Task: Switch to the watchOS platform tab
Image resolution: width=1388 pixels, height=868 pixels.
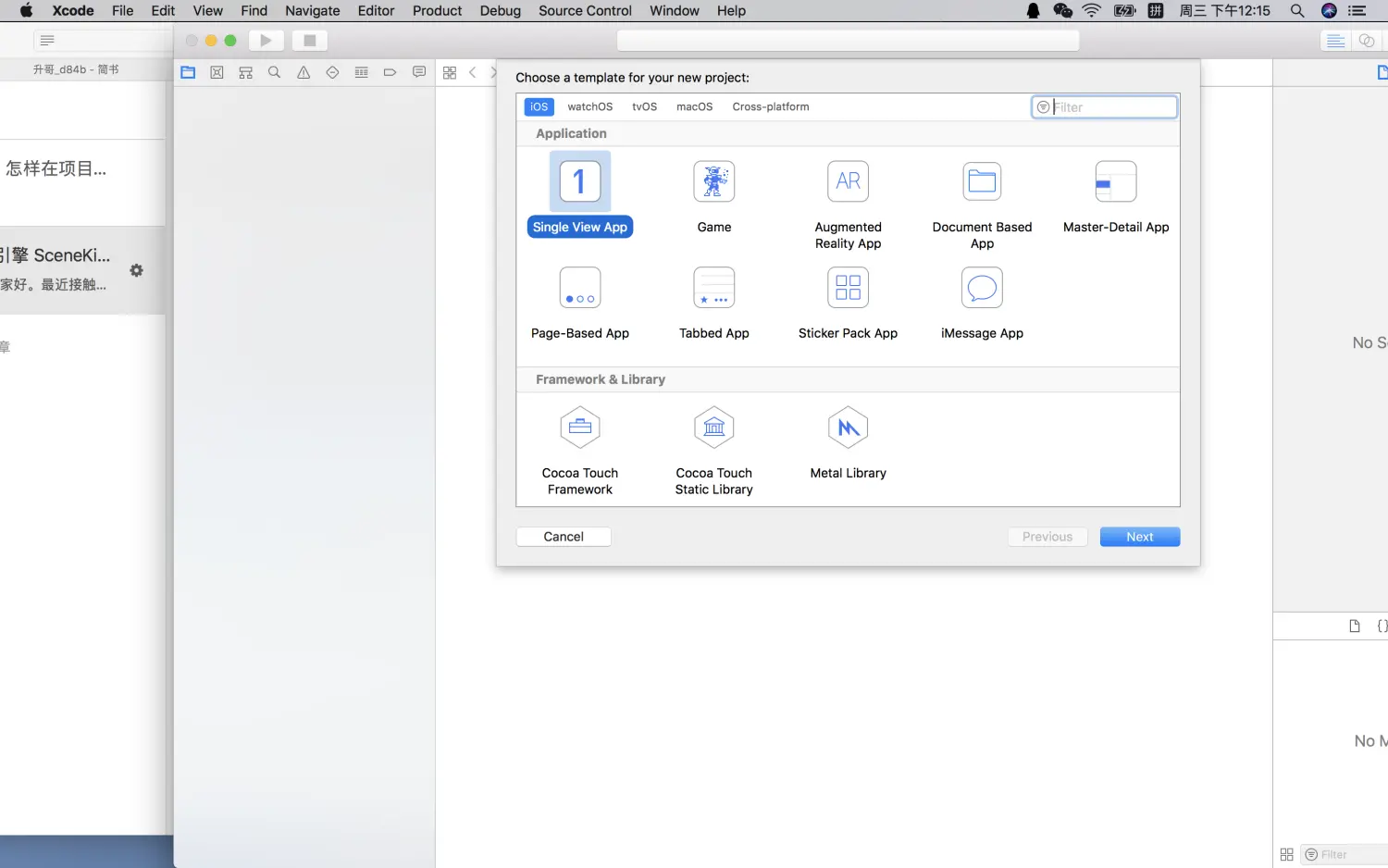Action: 590,106
